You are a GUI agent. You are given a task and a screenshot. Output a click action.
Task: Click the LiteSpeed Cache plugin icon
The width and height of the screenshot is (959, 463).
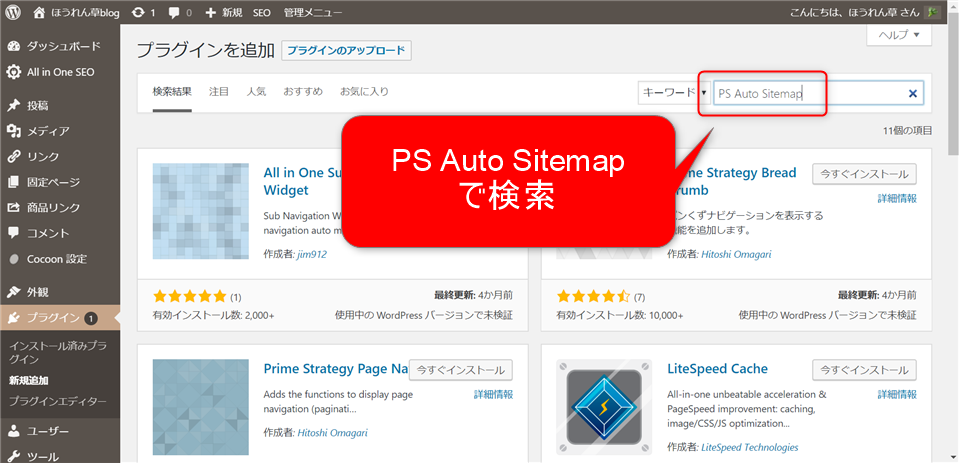coord(605,407)
